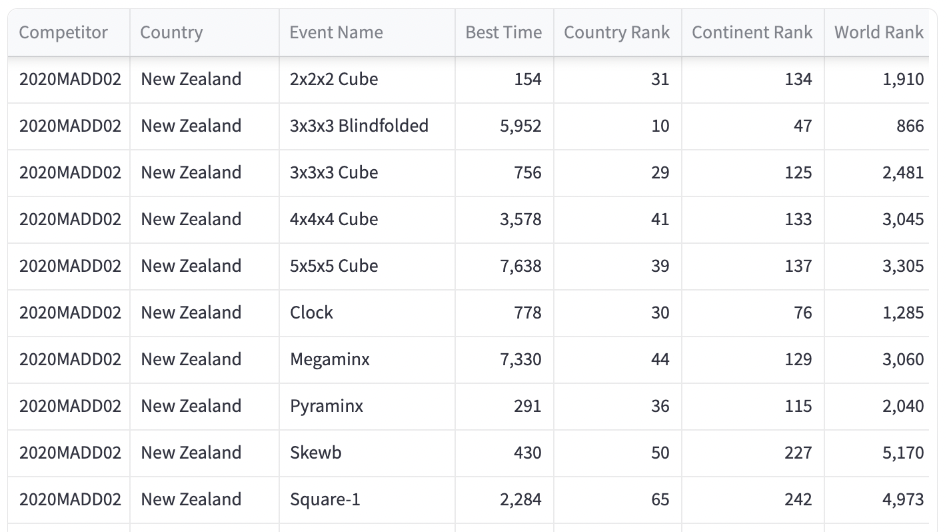Sort by Country Rank header
946x532 pixels.
(x=616, y=32)
